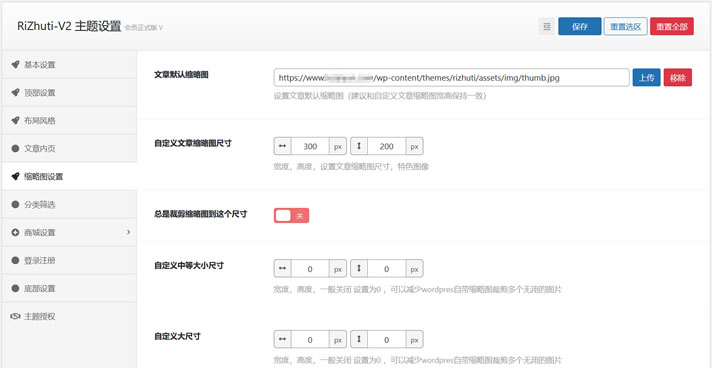This screenshot has width=712, height=368.
Task: Click width arrow icon in 自定义大尺寸
Action: (x=282, y=339)
